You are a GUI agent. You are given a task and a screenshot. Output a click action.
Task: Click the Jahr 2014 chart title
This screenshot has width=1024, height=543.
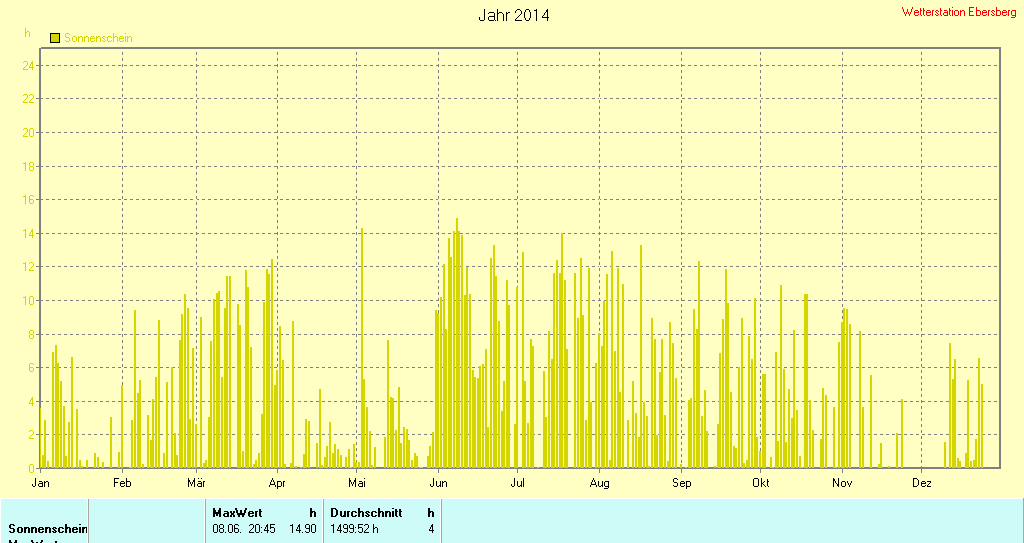(x=513, y=15)
